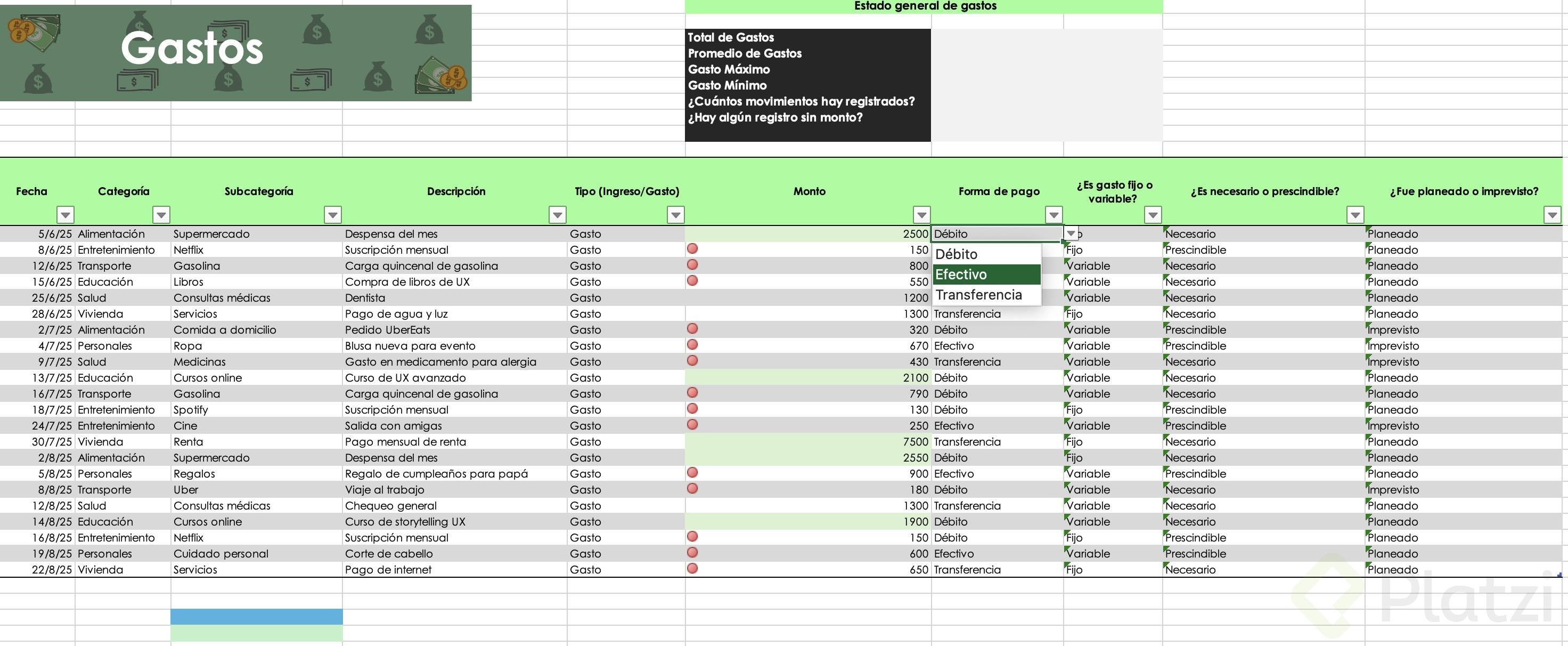
Task: Select the blue filled cell below the table
Action: click(x=256, y=616)
